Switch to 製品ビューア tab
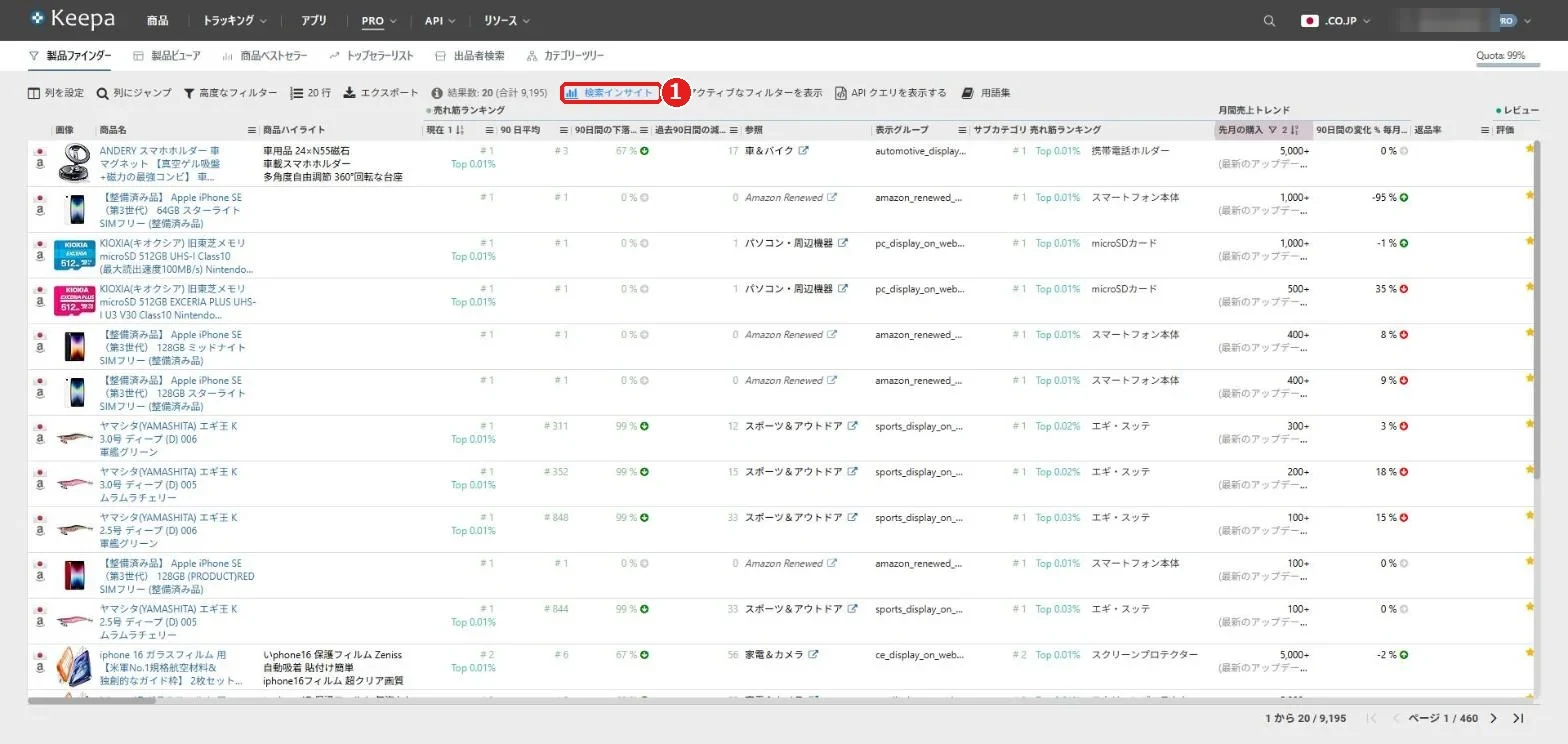Image resolution: width=1568 pixels, height=744 pixels. click(x=167, y=56)
